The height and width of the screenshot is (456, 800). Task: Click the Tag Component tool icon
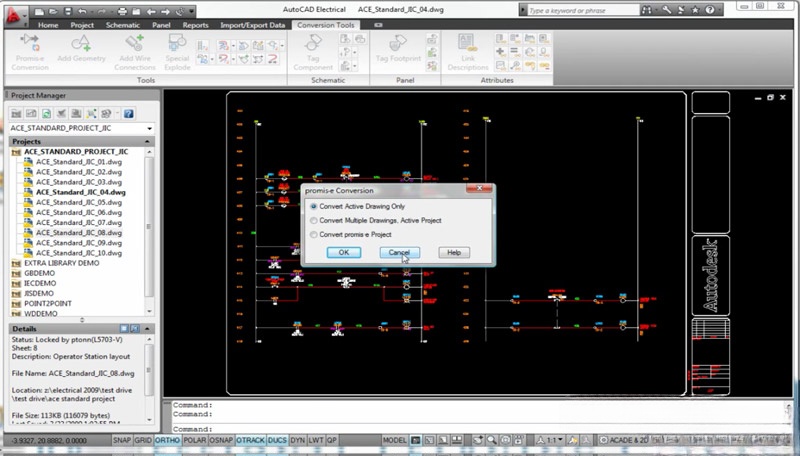[x=313, y=43]
